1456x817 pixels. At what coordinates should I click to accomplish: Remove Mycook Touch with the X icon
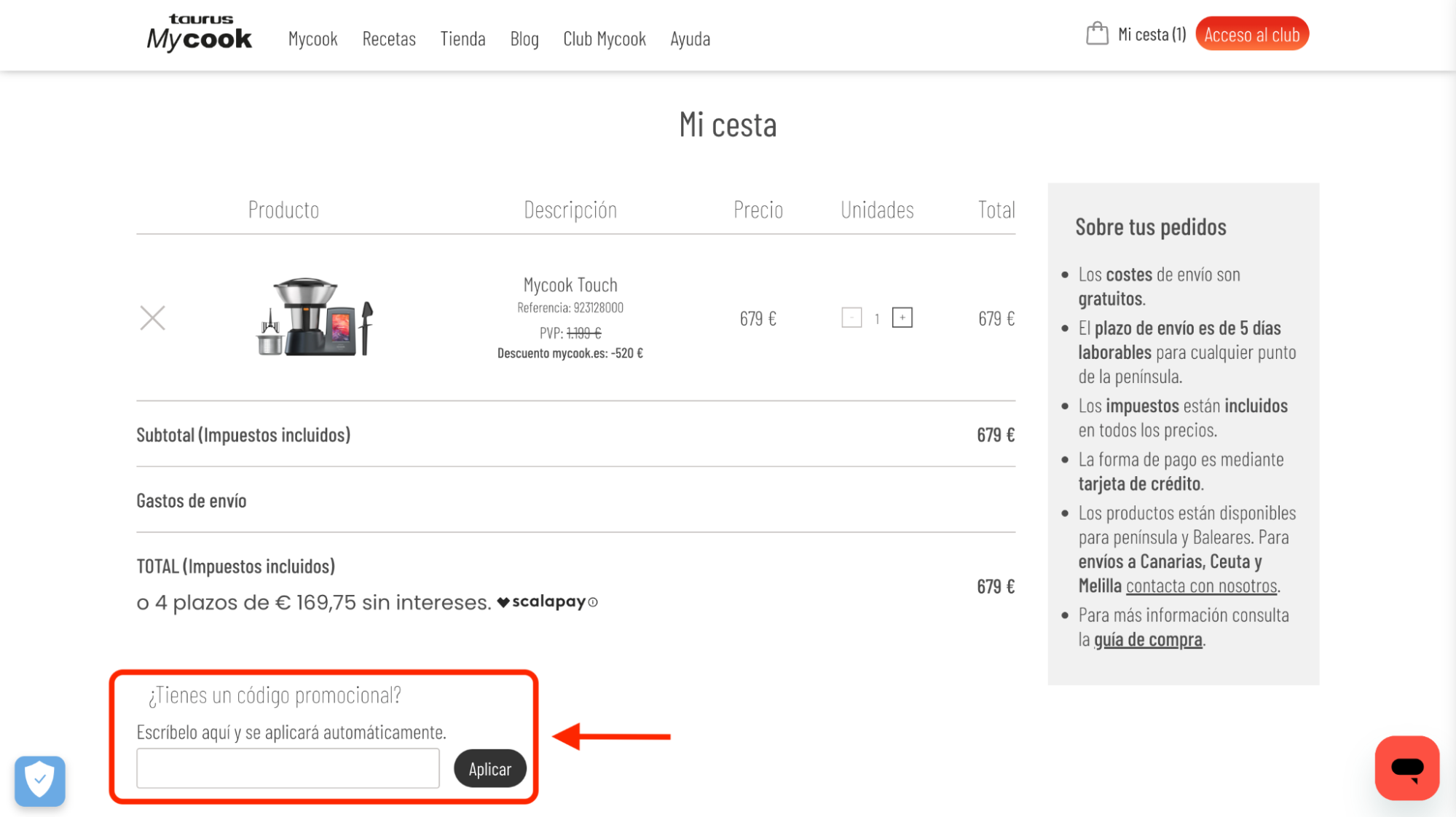point(152,318)
